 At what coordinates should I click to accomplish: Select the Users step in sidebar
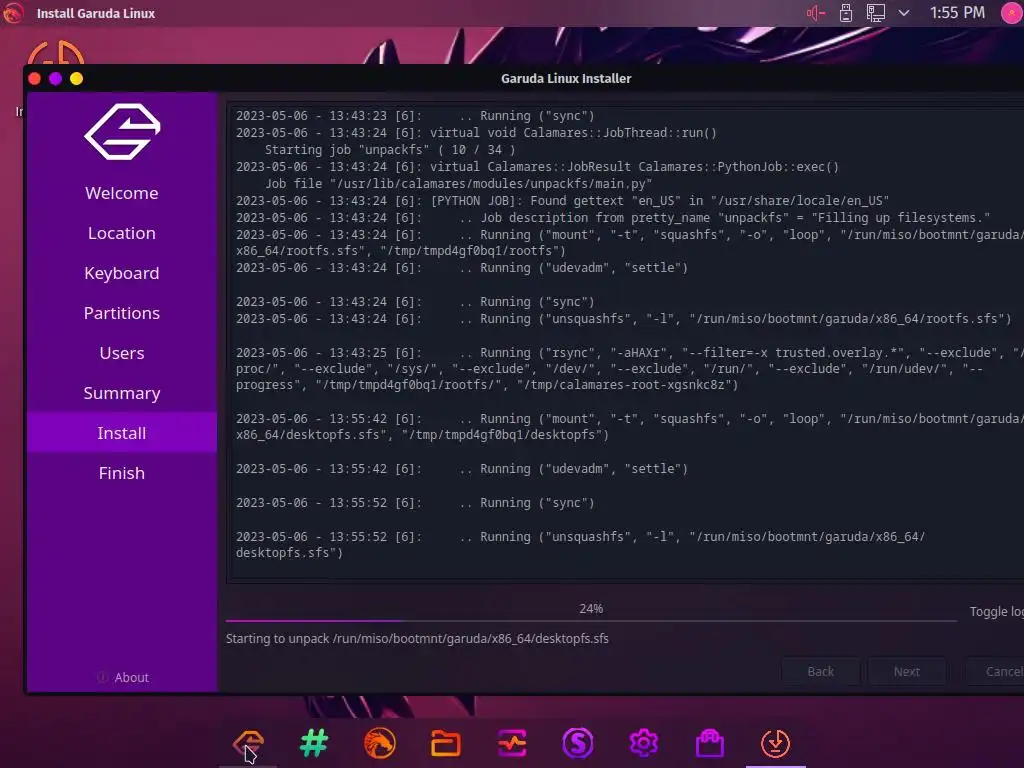click(x=121, y=353)
